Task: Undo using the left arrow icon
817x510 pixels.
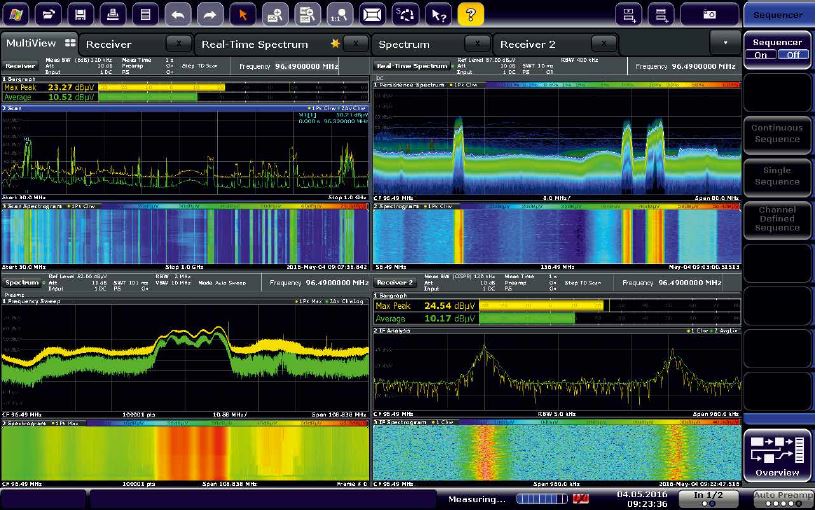Action: coord(177,14)
